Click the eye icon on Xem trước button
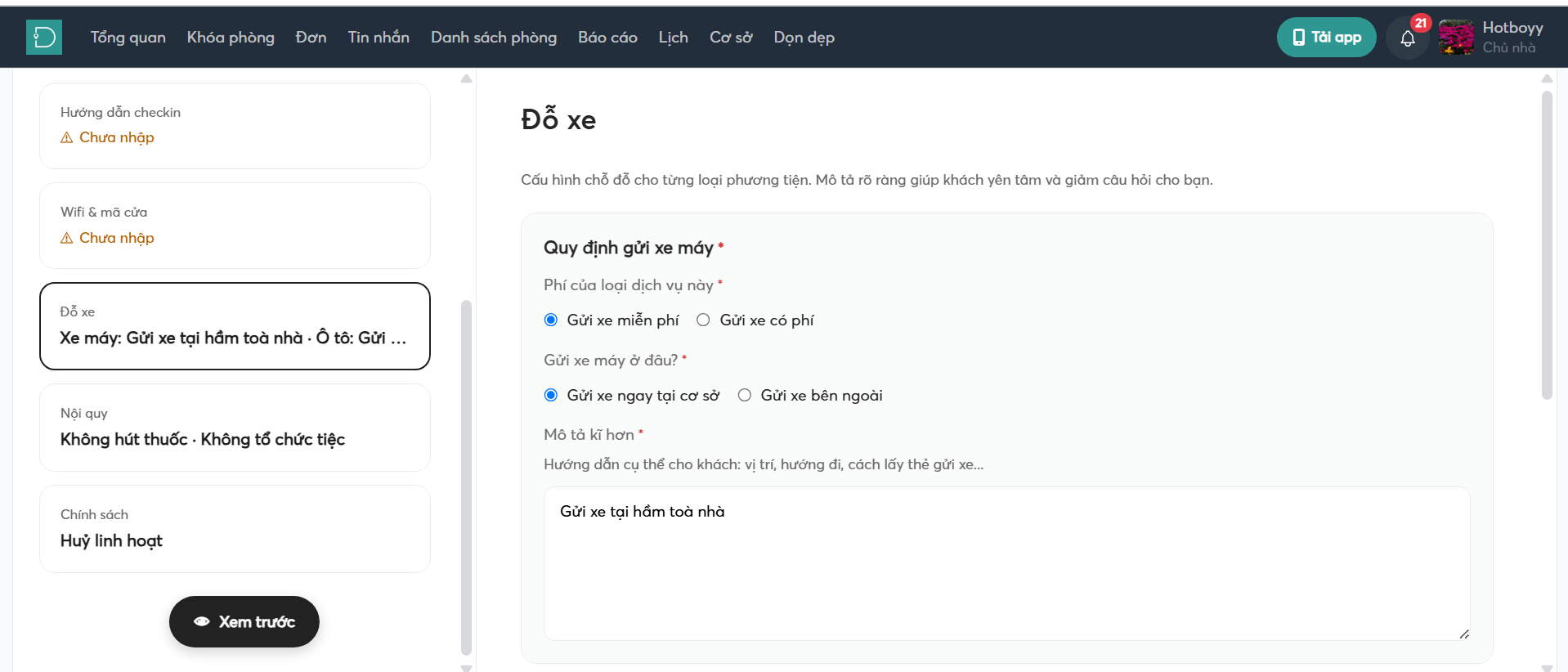The height and width of the screenshot is (672, 1568). click(202, 621)
